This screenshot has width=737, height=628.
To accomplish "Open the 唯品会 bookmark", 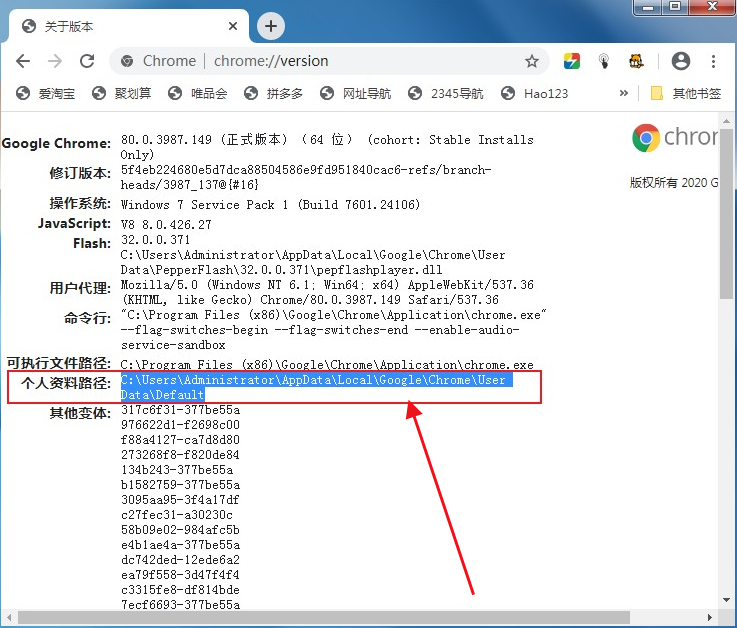I will click(x=197, y=94).
